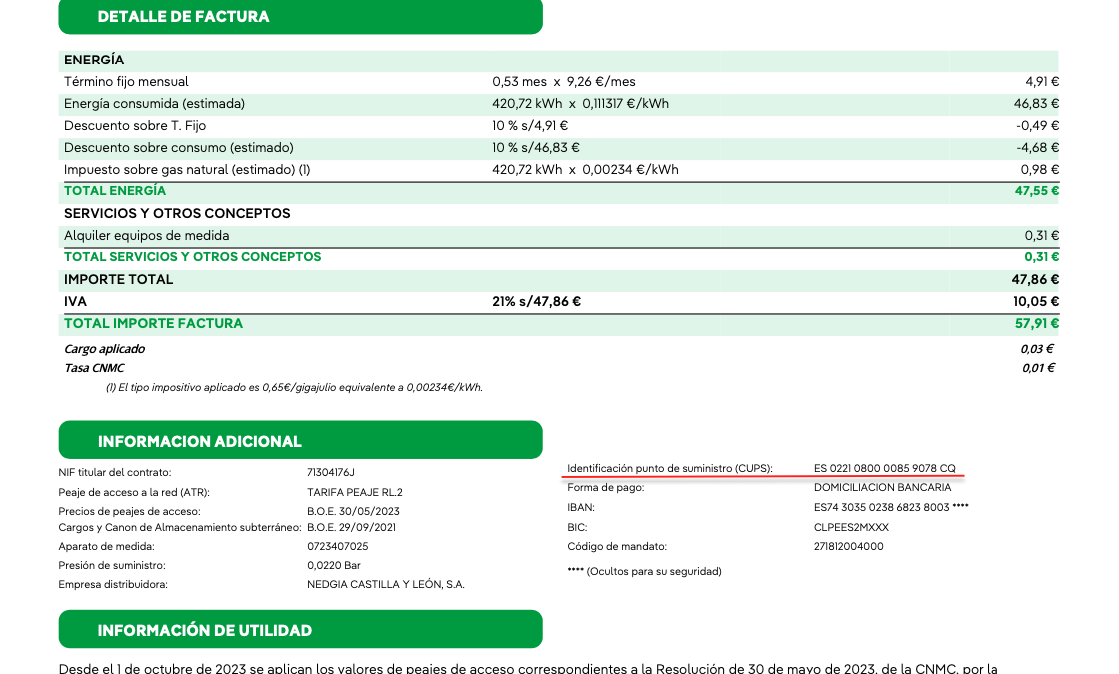Screen dimensions: 1119x674
Task: Select the TOTAL IMPORTE FACTURA label
Action: point(153,323)
